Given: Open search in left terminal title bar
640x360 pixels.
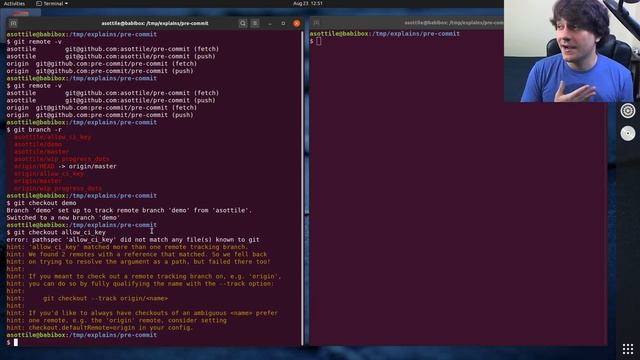Looking at the screenshot, I should click(x=242, y=23).
